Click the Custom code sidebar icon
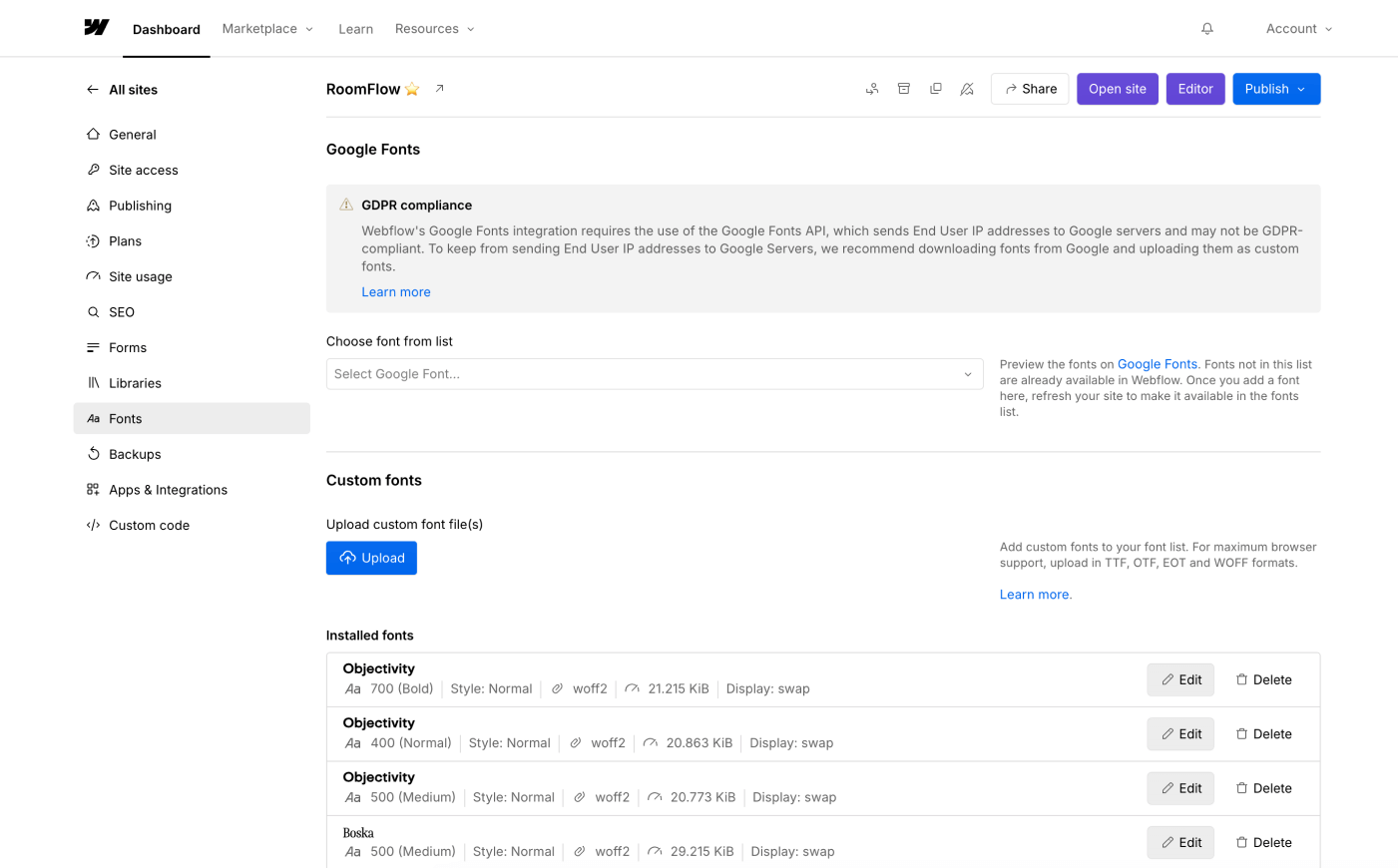 point(92,524)
